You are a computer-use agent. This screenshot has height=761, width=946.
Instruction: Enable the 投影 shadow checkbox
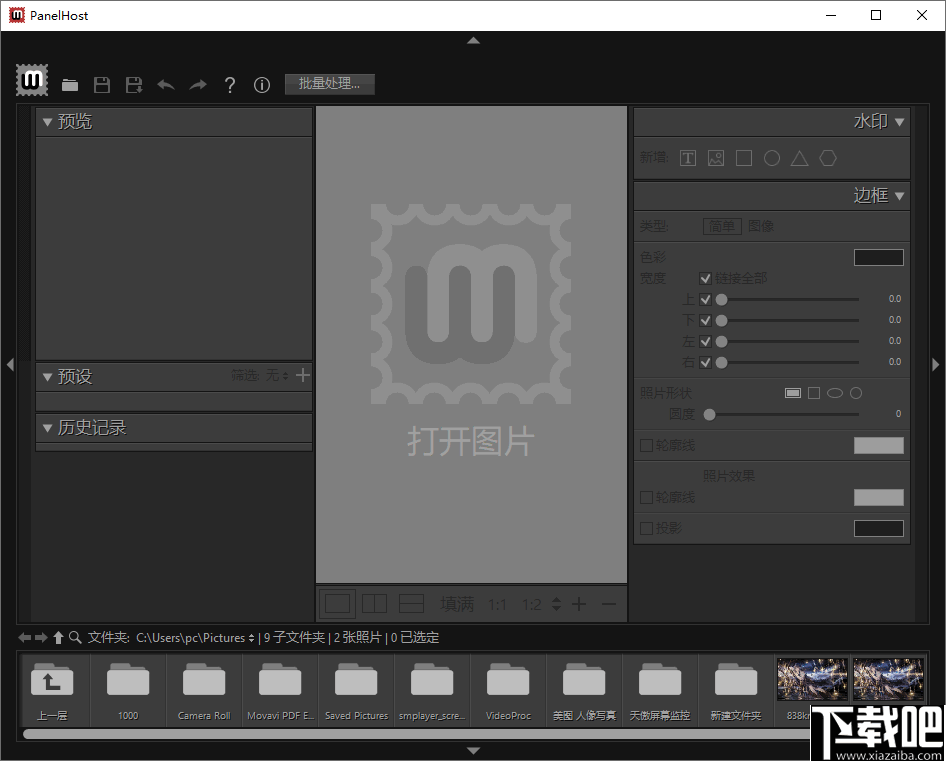click(646, 527)
